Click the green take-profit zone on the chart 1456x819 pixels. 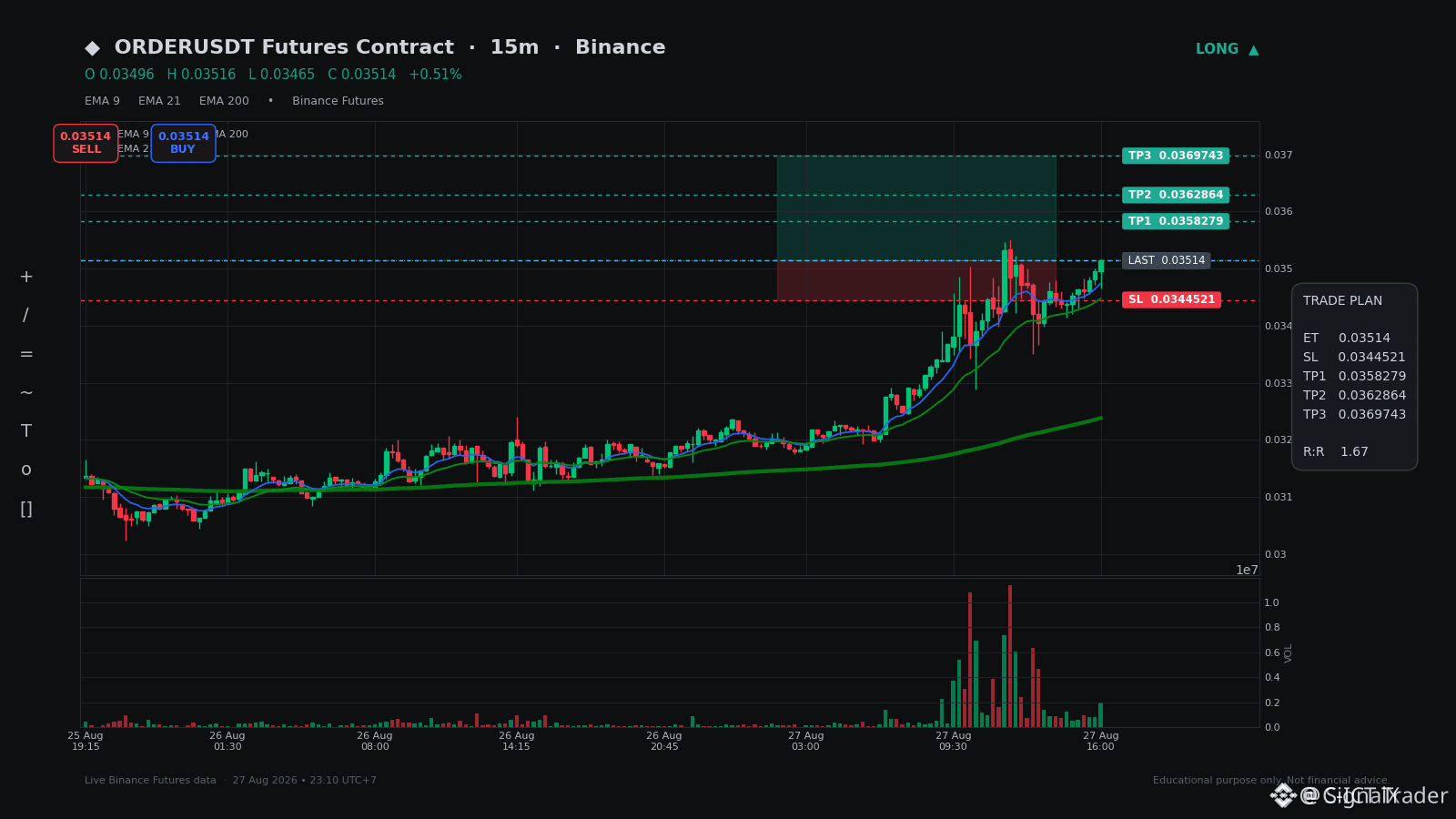coord(916,208)
